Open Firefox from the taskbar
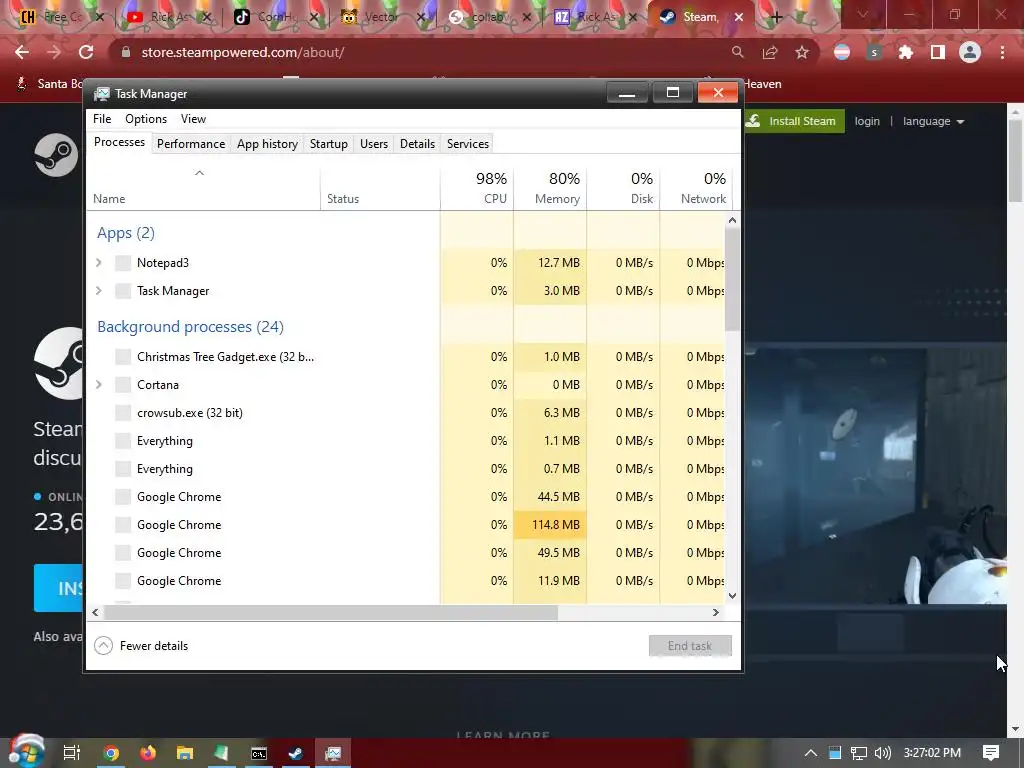This screenshot has width=1024, height=768. click(148, 753)
